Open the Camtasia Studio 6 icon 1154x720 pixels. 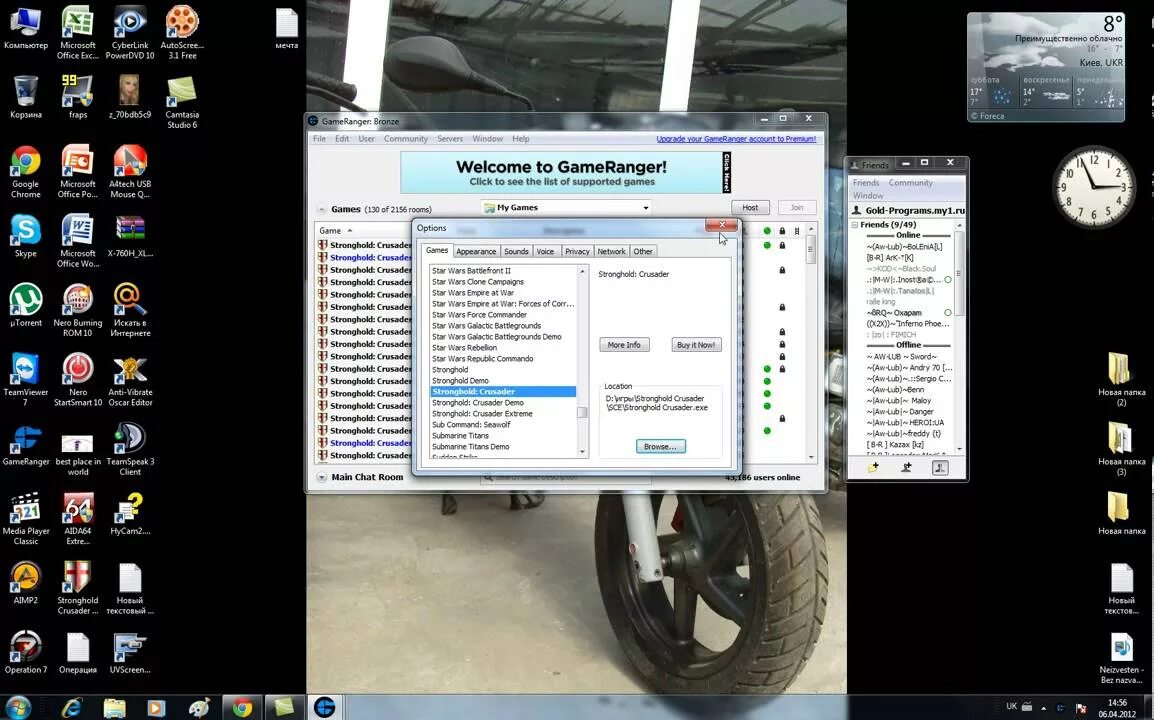pos(182,102)
